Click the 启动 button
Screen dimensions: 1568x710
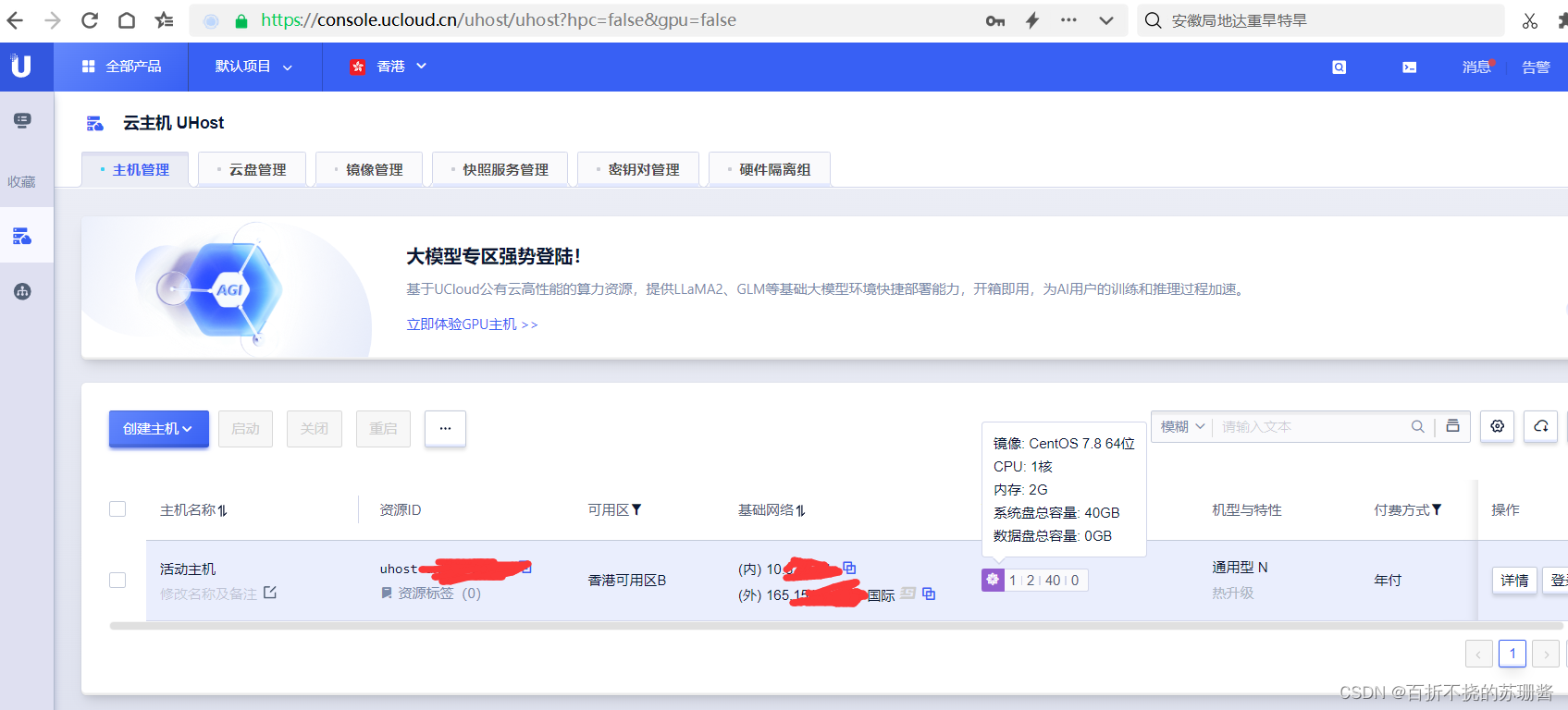click(245, 429)
